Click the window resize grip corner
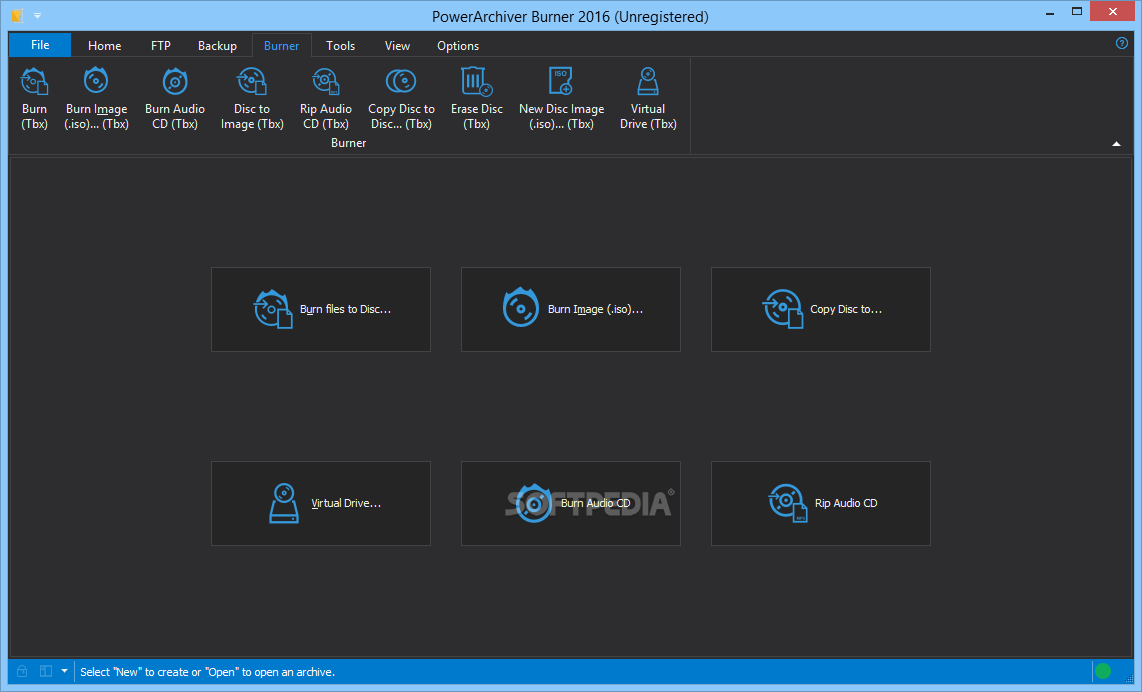1142x692 pixels. (x=1130, y=679)
